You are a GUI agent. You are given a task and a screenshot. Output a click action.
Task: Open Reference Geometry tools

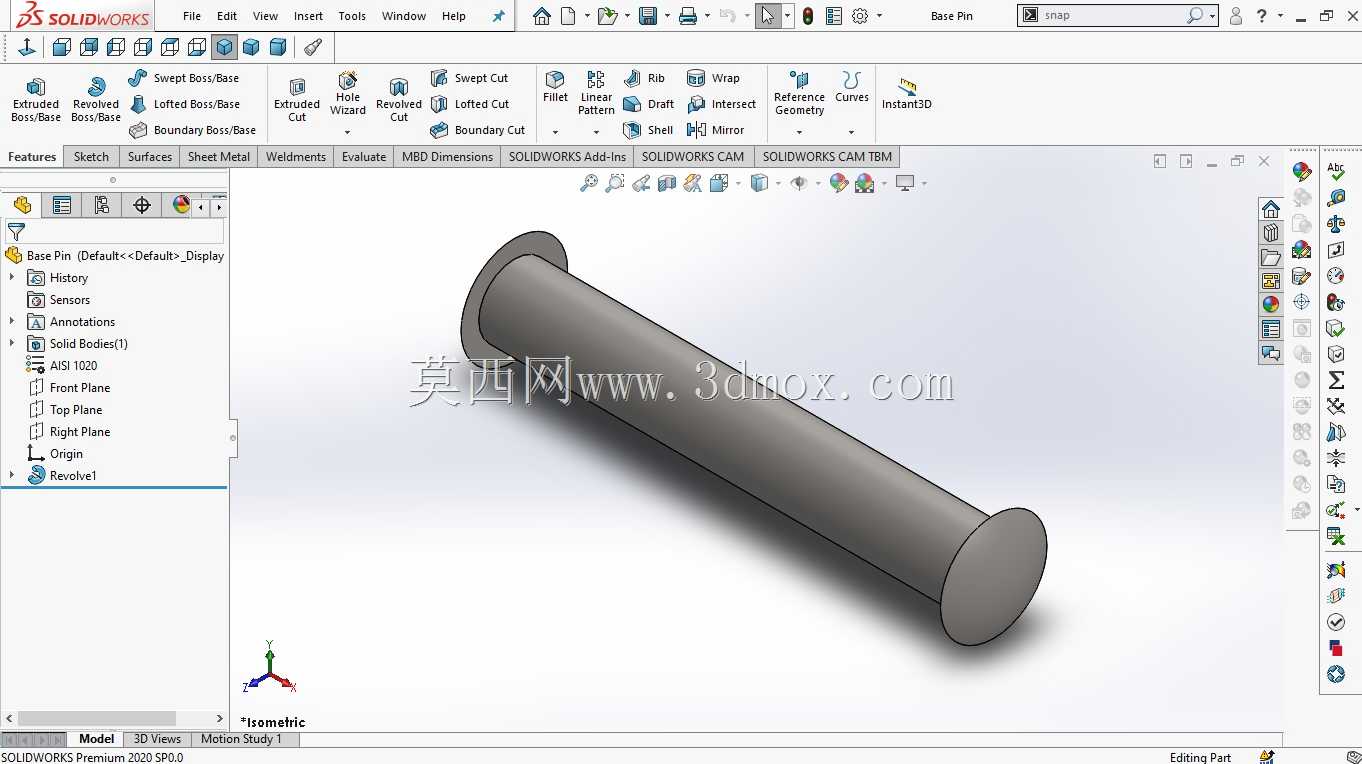tap(799, 93)
